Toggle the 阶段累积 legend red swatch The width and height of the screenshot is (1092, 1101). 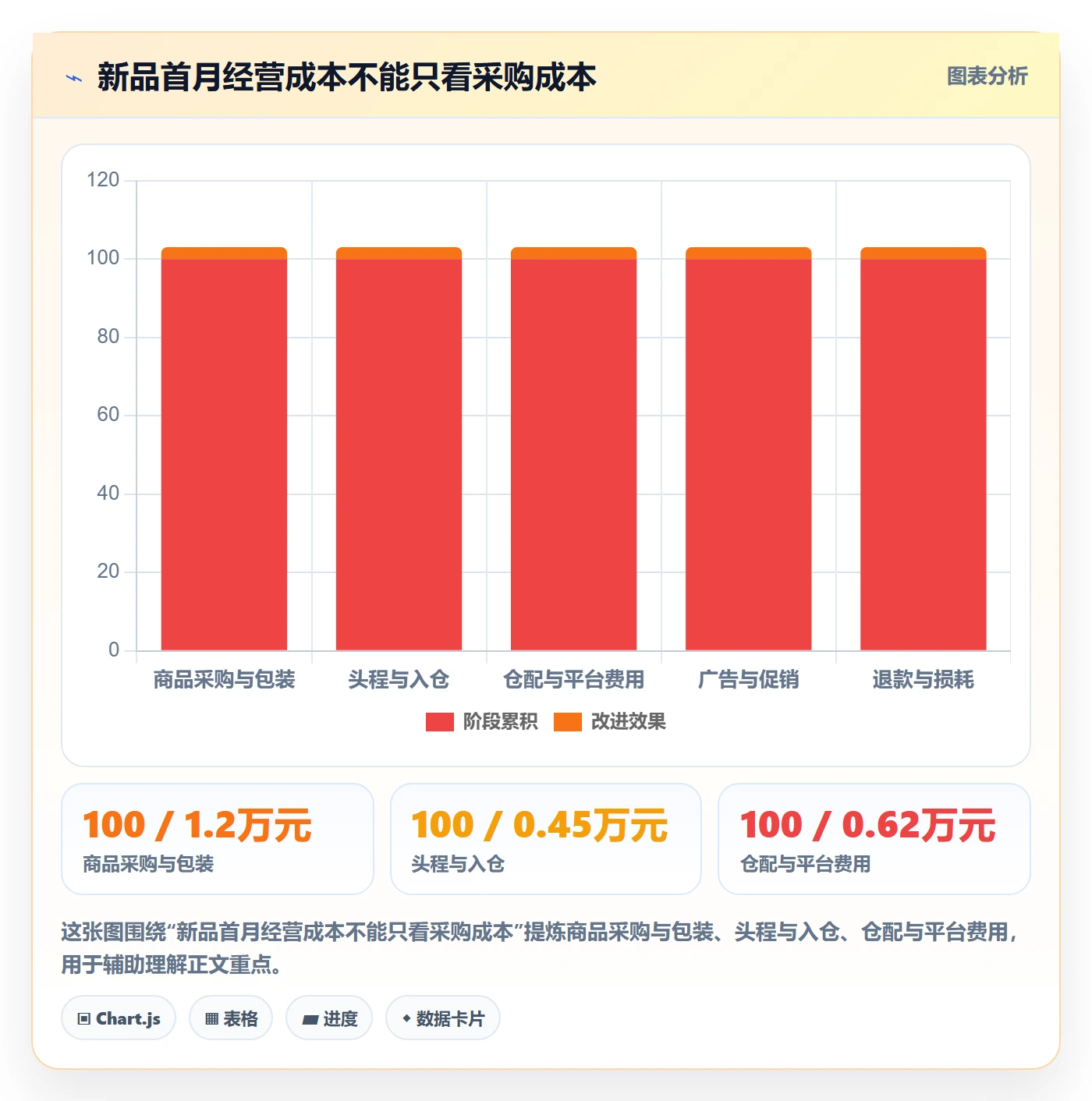439,722
